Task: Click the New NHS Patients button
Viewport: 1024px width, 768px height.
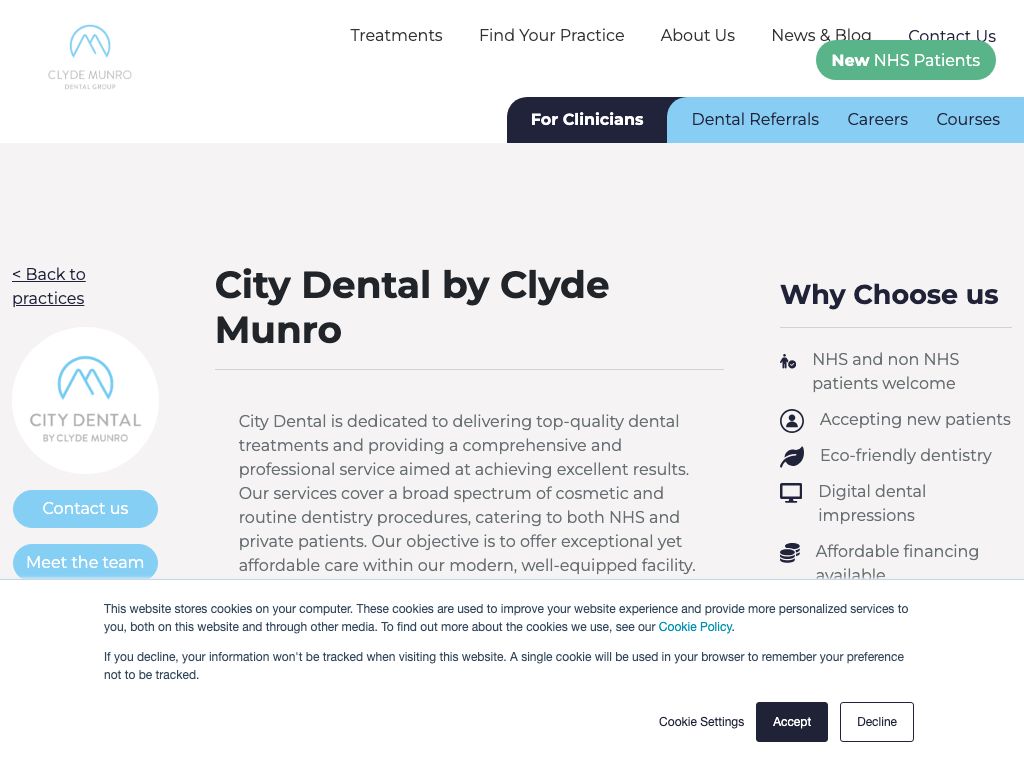Action: pos(905,60)
